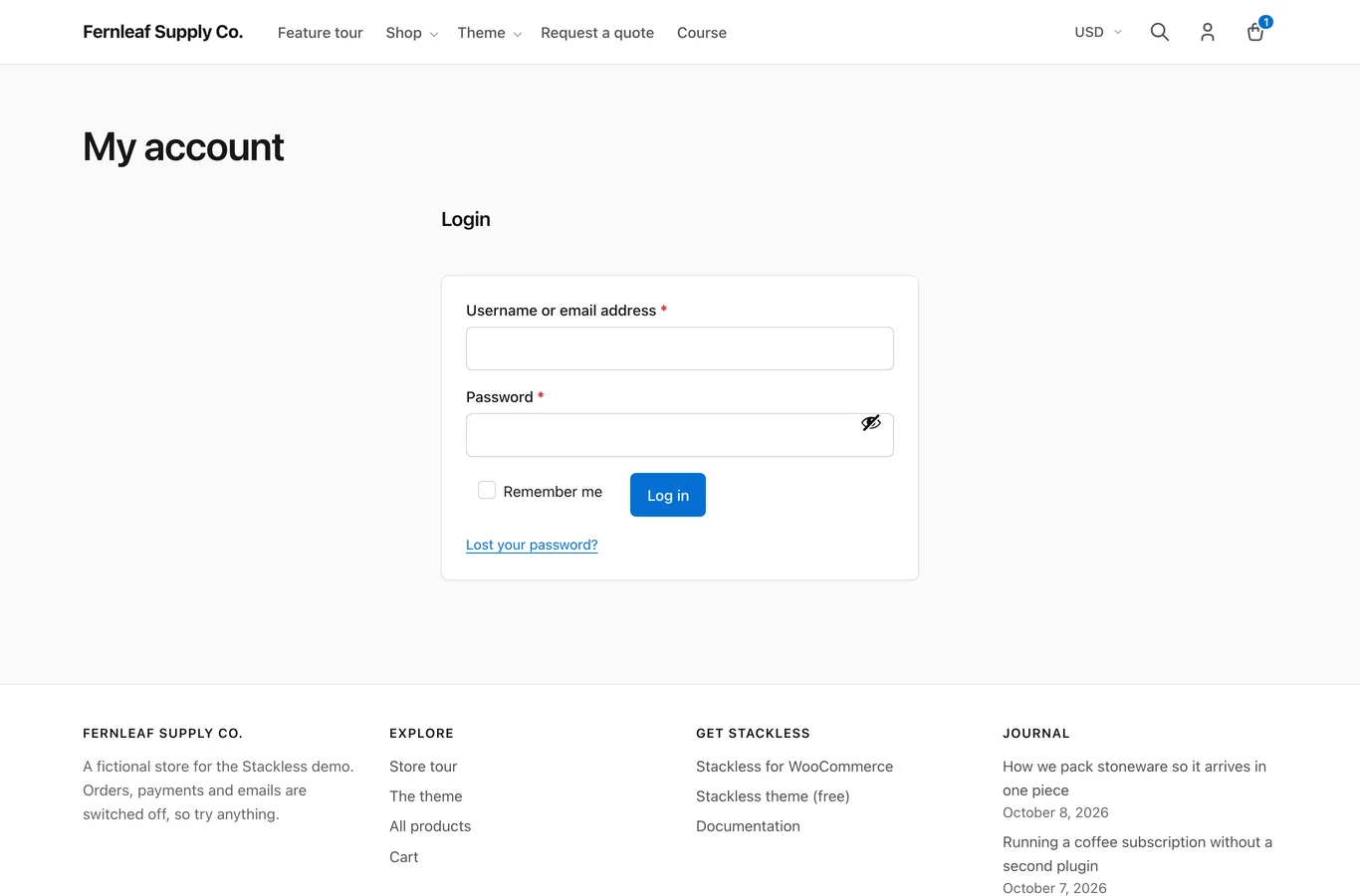The width and height of the screenshot is (1360, 896).
Task: Check the Remember me checkbox
Action: 487,490
